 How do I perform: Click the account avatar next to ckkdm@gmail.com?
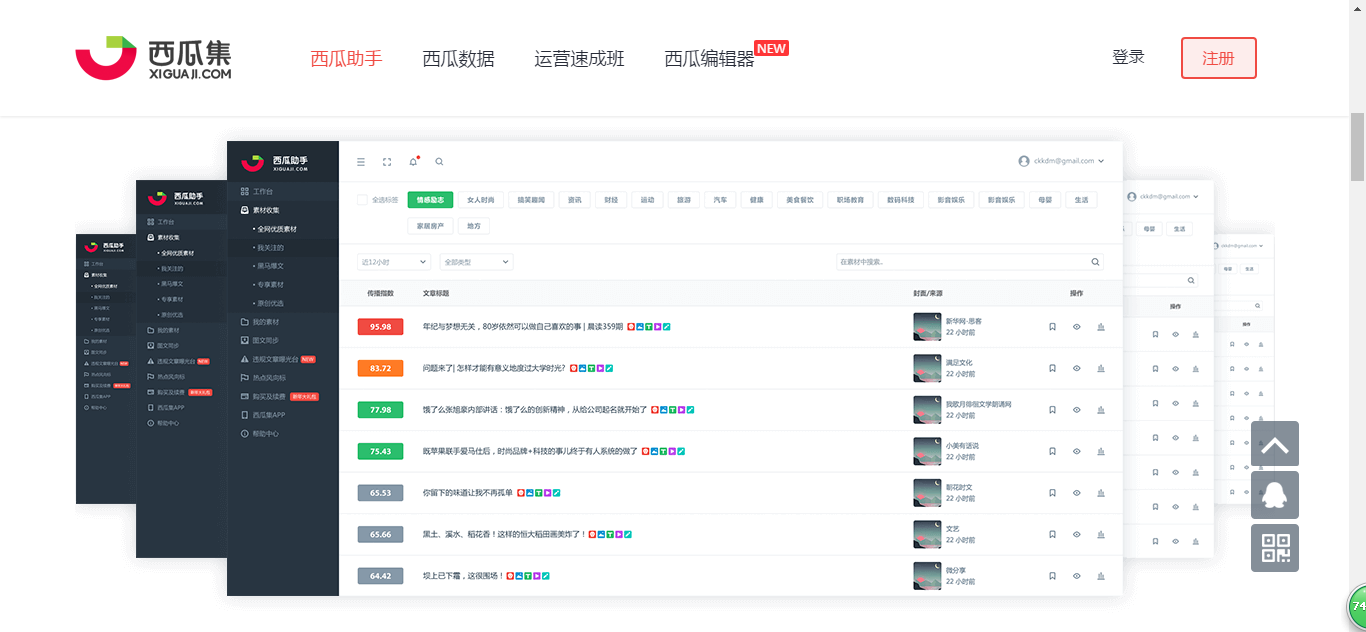[1024, 161]
